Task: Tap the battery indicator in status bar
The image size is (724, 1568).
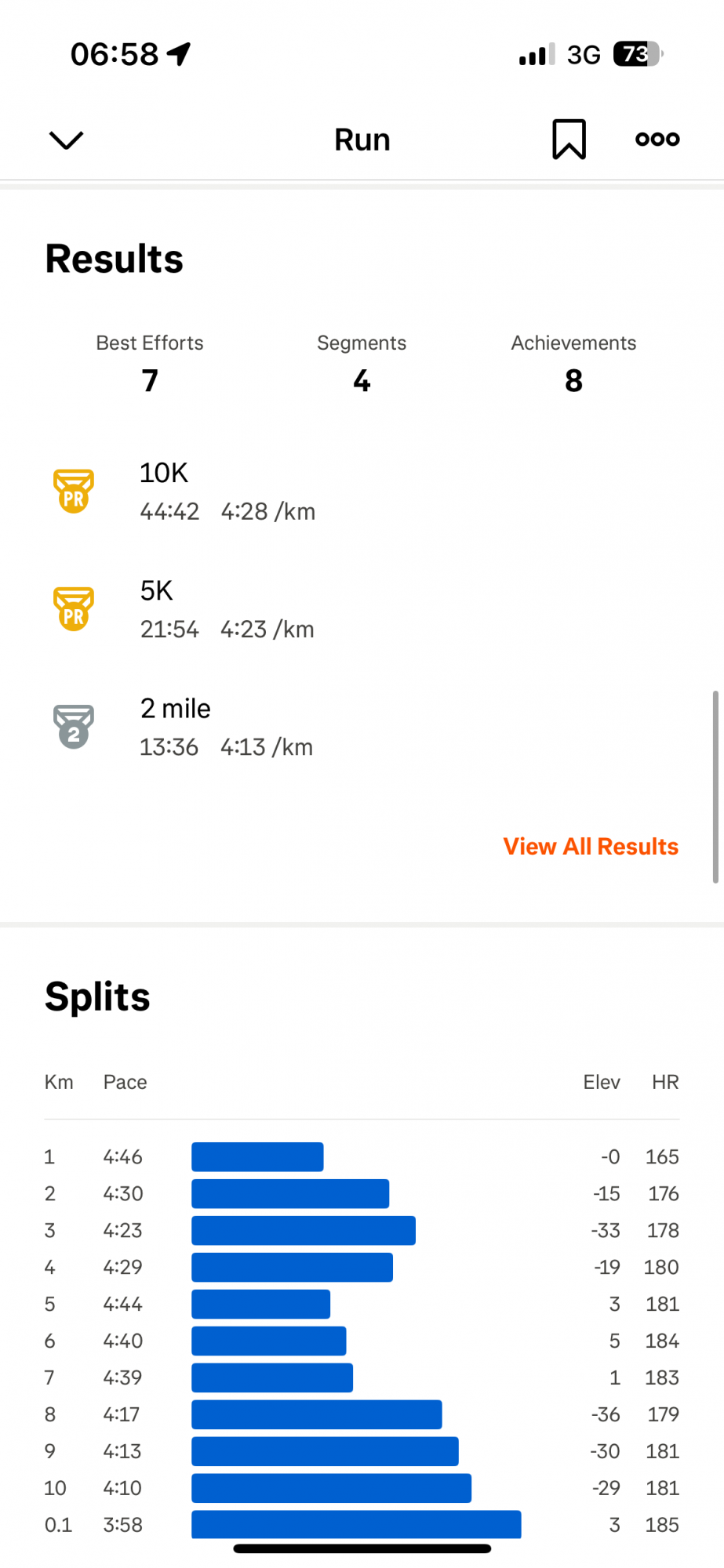Action: (638, 54)
